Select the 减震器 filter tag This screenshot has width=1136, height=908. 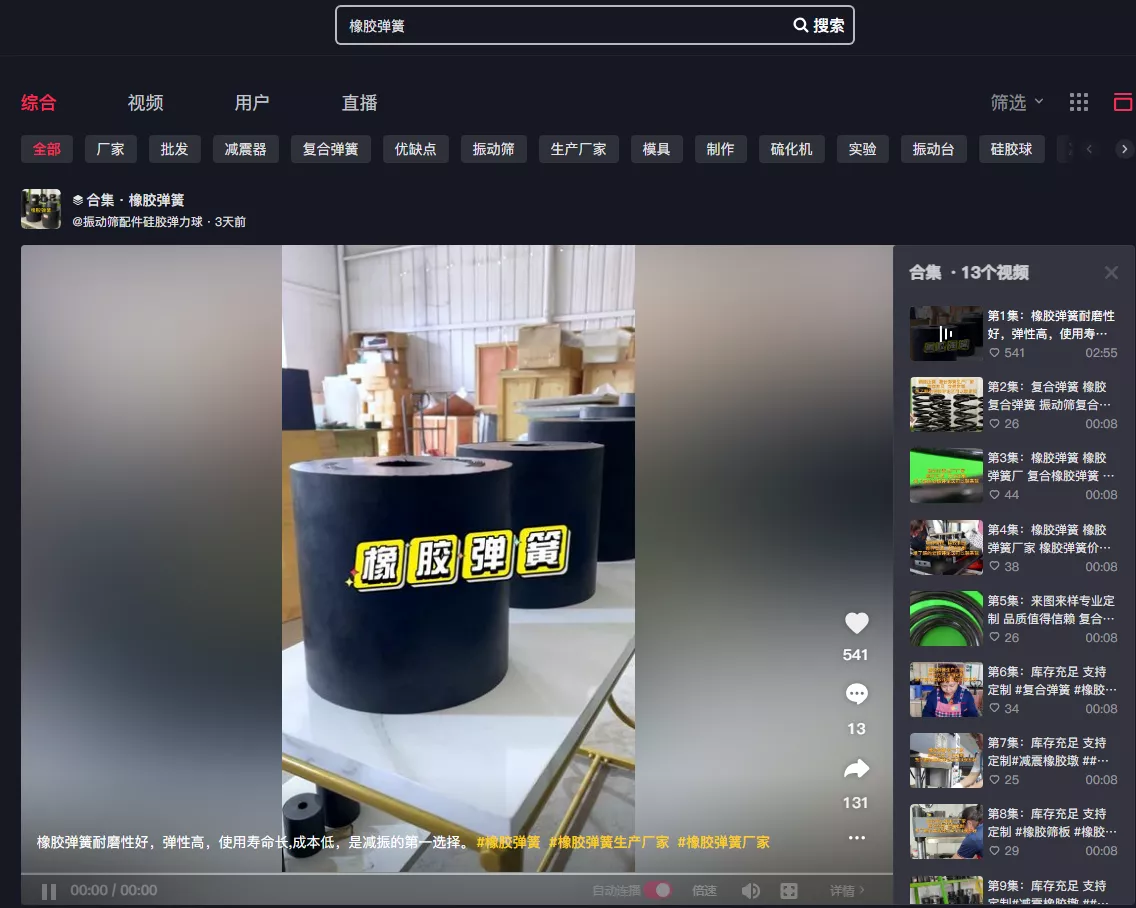pyautogui.click(x=246, y=149)
